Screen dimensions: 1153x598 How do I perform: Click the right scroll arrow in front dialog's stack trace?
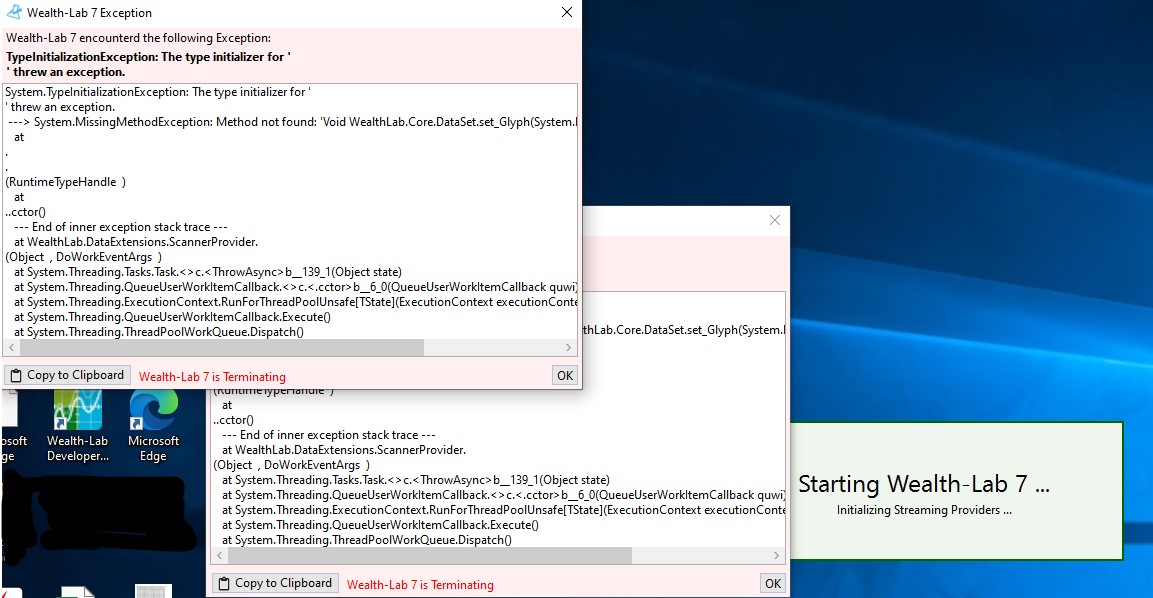pos(568,347)
